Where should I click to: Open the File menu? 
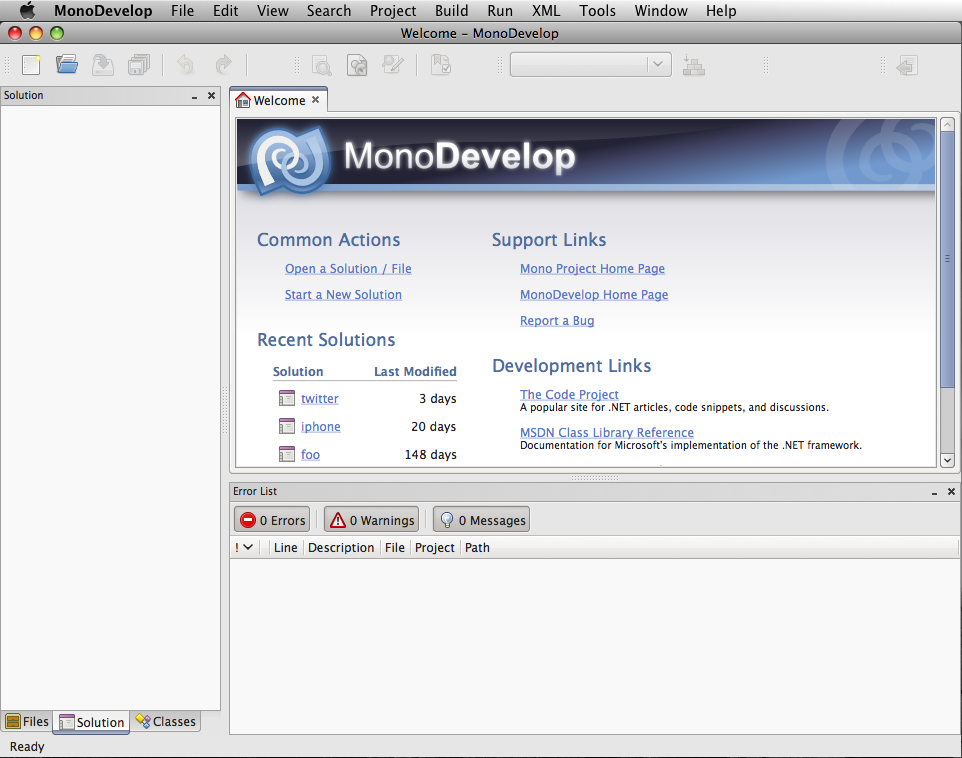(182, 10)
